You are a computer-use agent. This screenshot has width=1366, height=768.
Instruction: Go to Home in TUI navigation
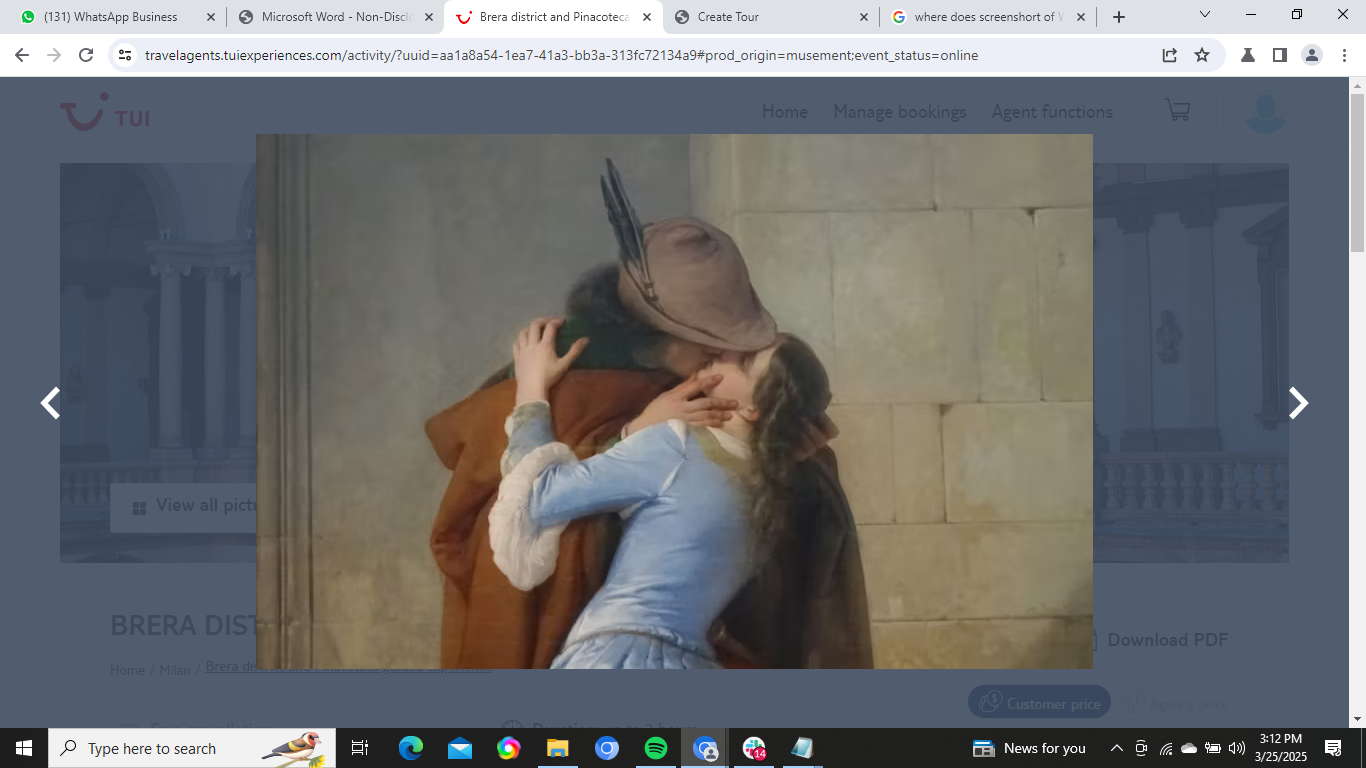pyautogui.click(x=785, y=112)
